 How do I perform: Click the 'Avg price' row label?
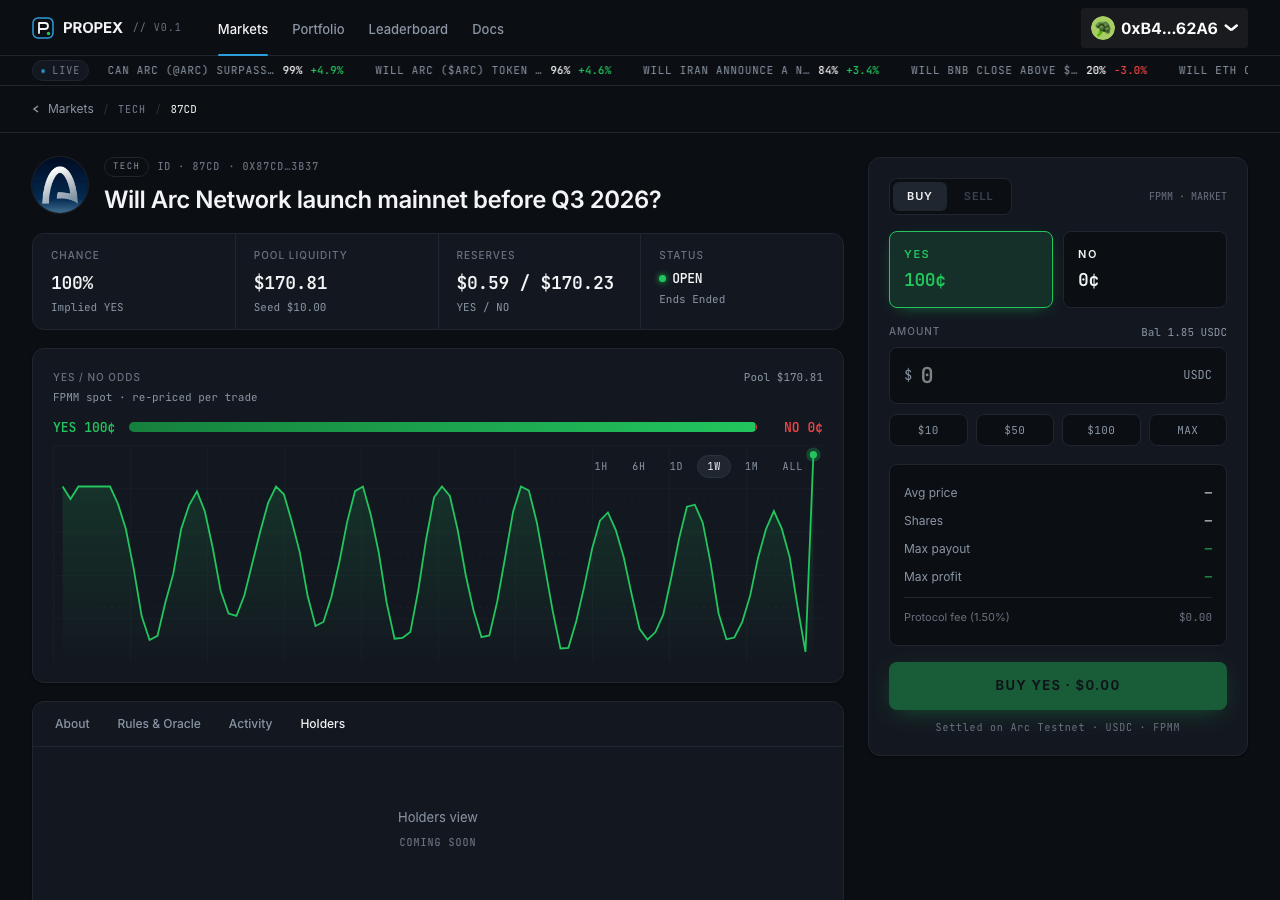click(931, 493)
